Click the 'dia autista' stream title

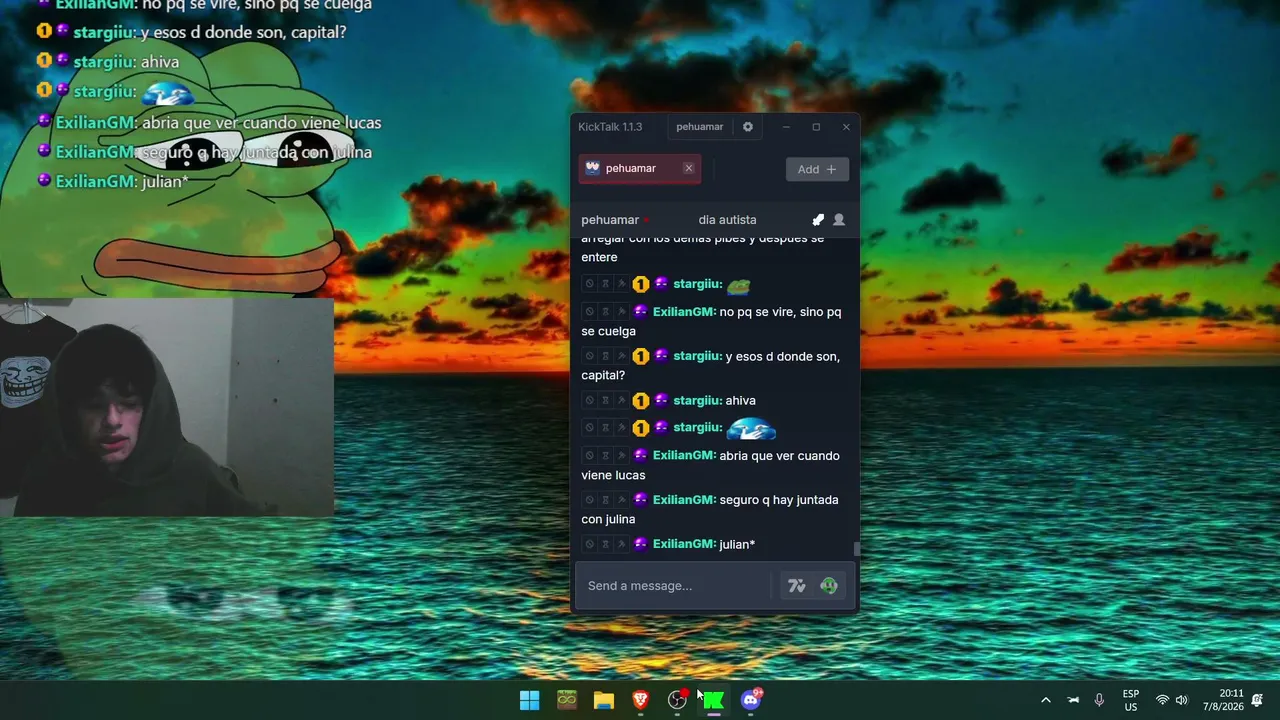coord(727,220)
